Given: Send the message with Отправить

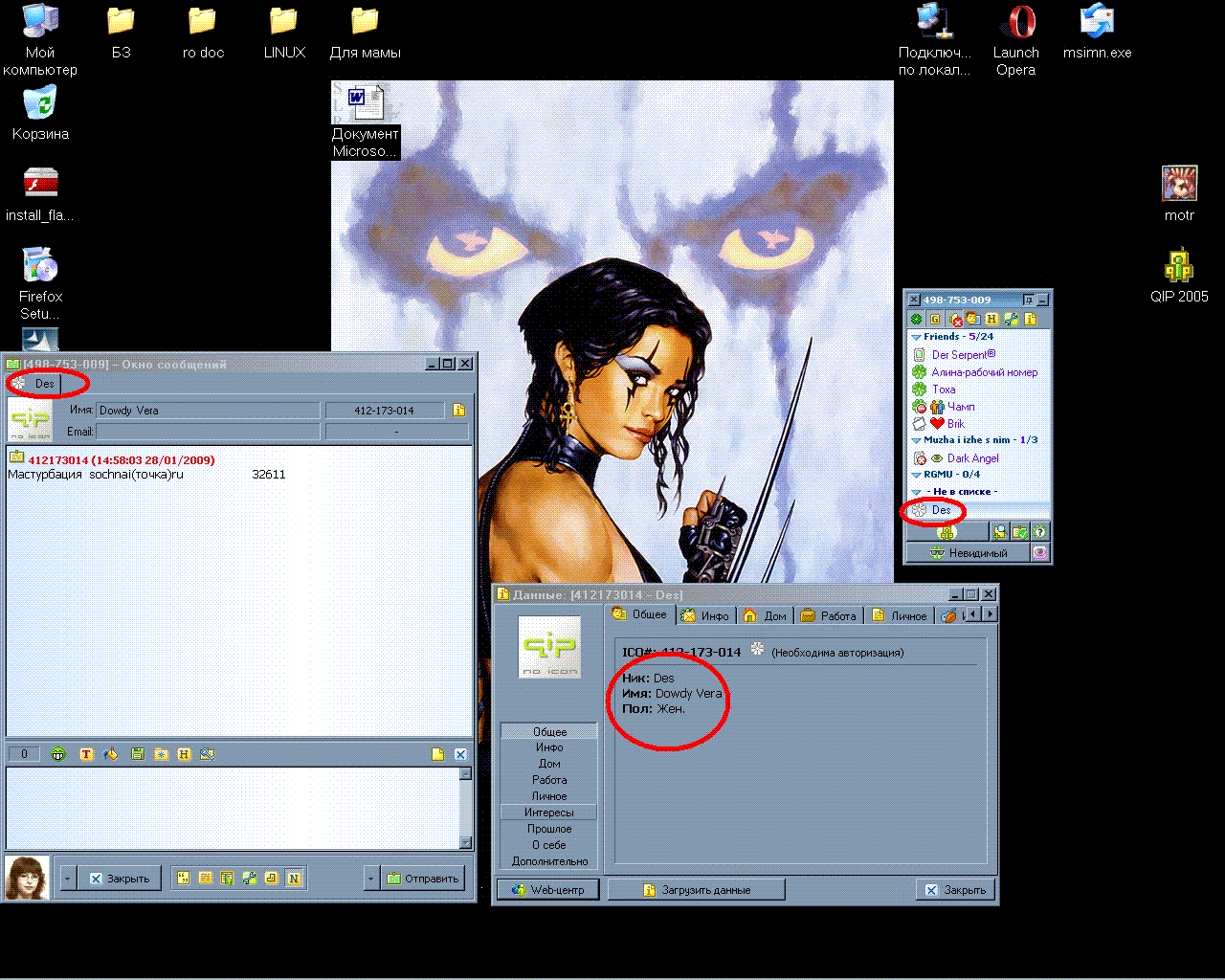Looking at the screenshot, I should click(423, 879).
